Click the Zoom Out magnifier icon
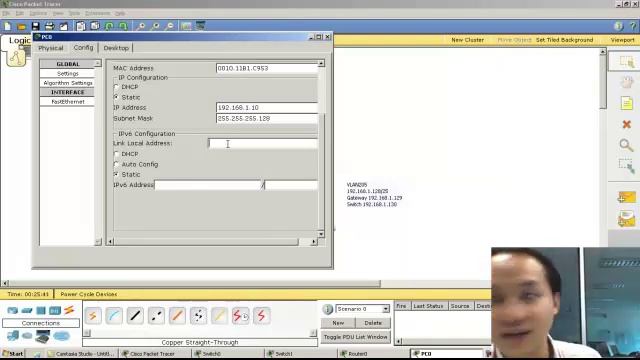Image resolution: width=640 pixels, height=360 pixels. click(169, 27)
